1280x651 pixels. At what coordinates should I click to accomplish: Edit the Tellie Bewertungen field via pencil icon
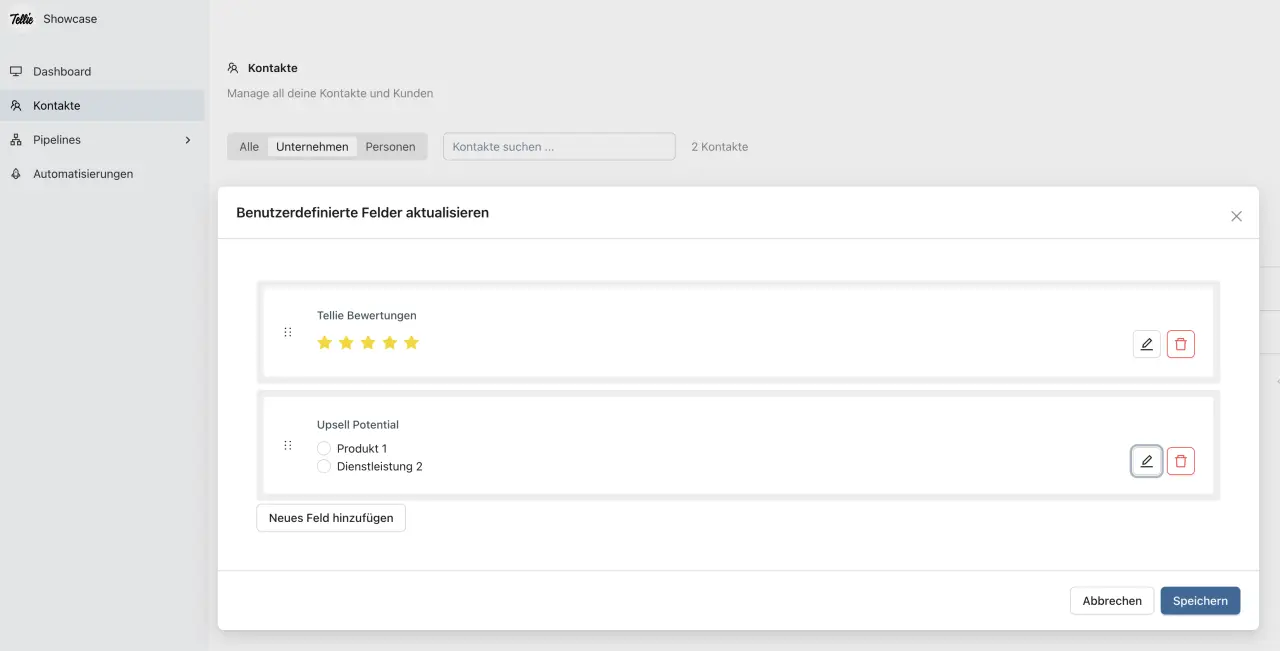1146,343
